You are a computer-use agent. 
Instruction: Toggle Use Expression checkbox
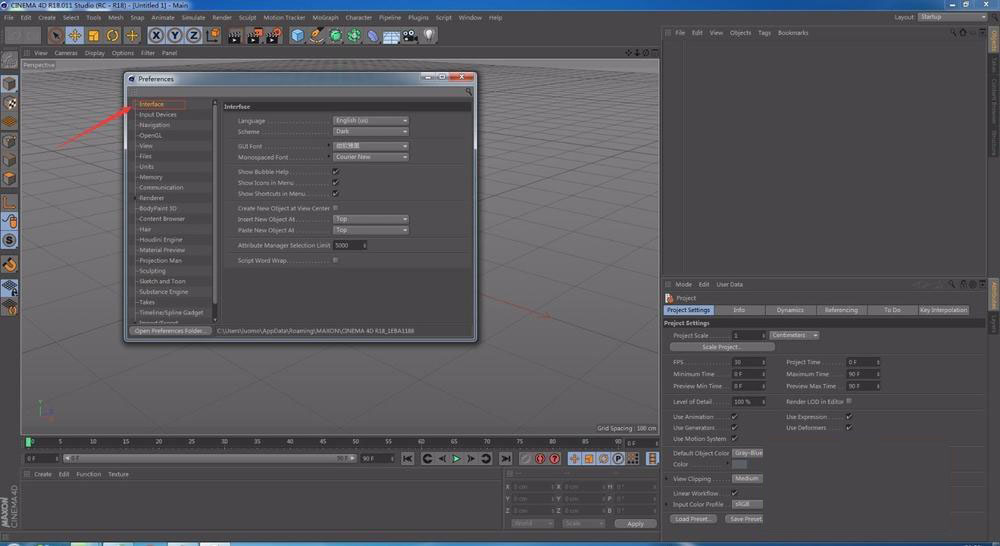pyautogui.click(x=849, y=417)
